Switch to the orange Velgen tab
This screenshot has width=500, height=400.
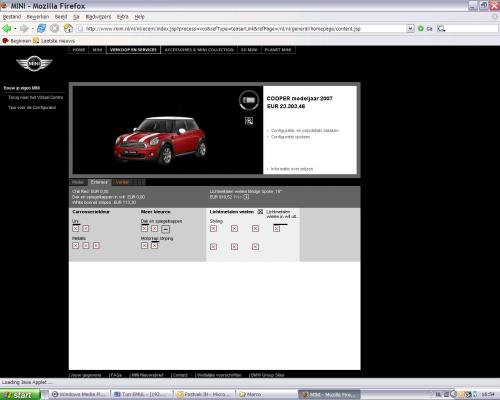122,182
